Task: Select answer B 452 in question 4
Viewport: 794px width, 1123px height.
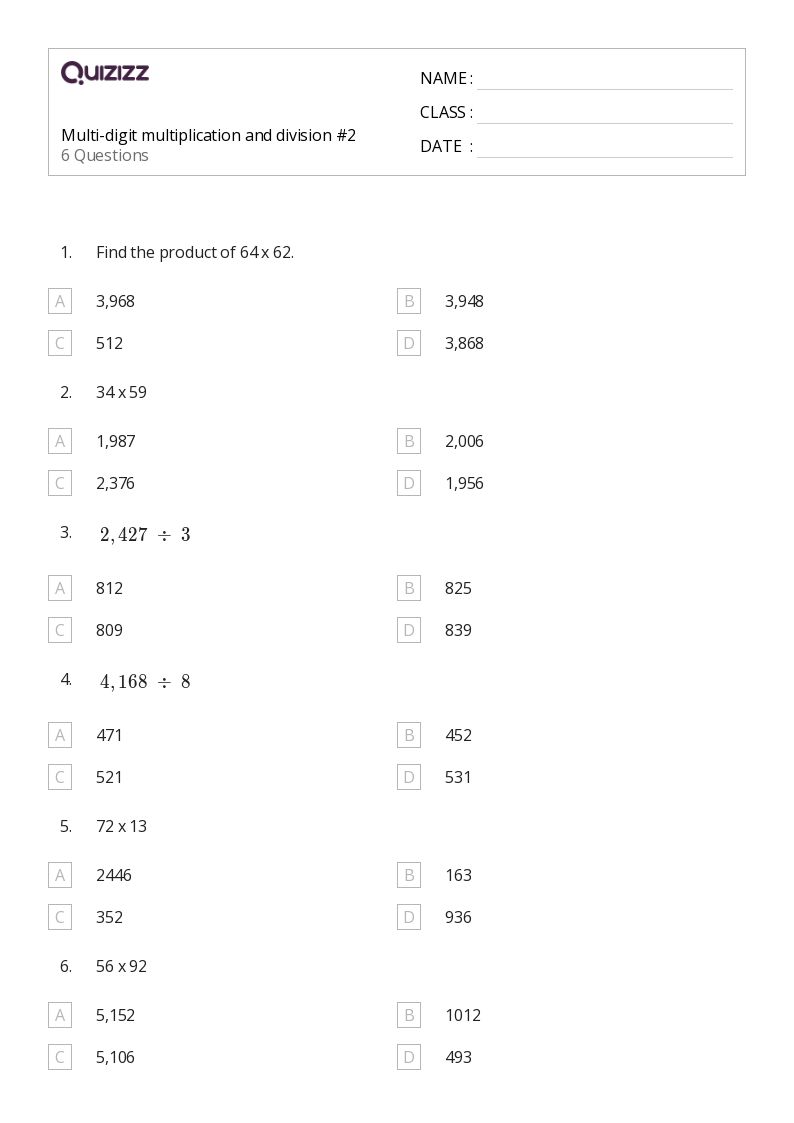Action: (x=409, y=735)
